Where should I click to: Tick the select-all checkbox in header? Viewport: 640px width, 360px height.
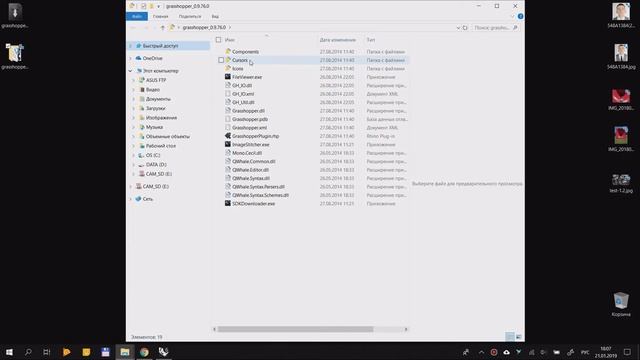[x=218, y=40]
